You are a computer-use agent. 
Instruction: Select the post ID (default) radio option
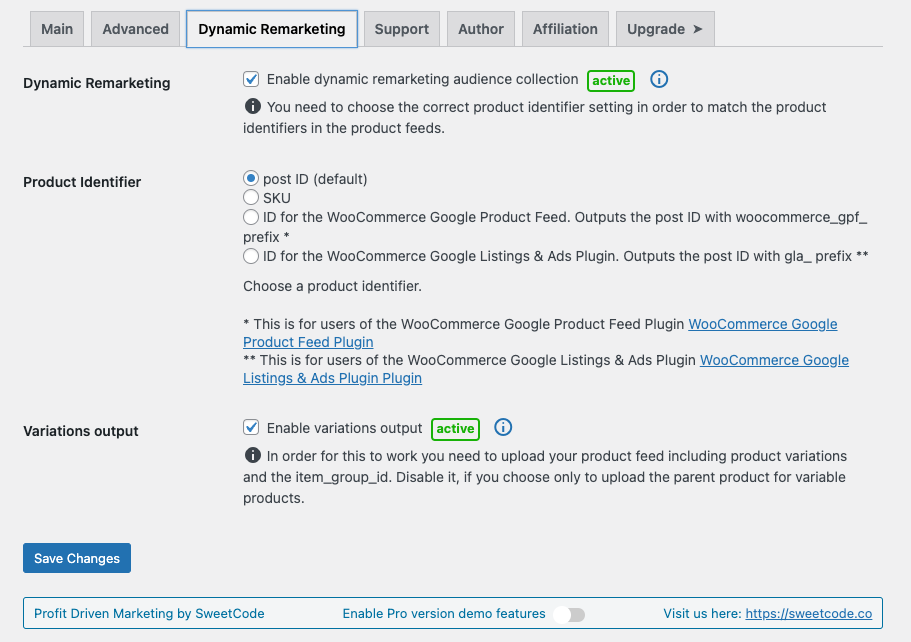point(251,179)
